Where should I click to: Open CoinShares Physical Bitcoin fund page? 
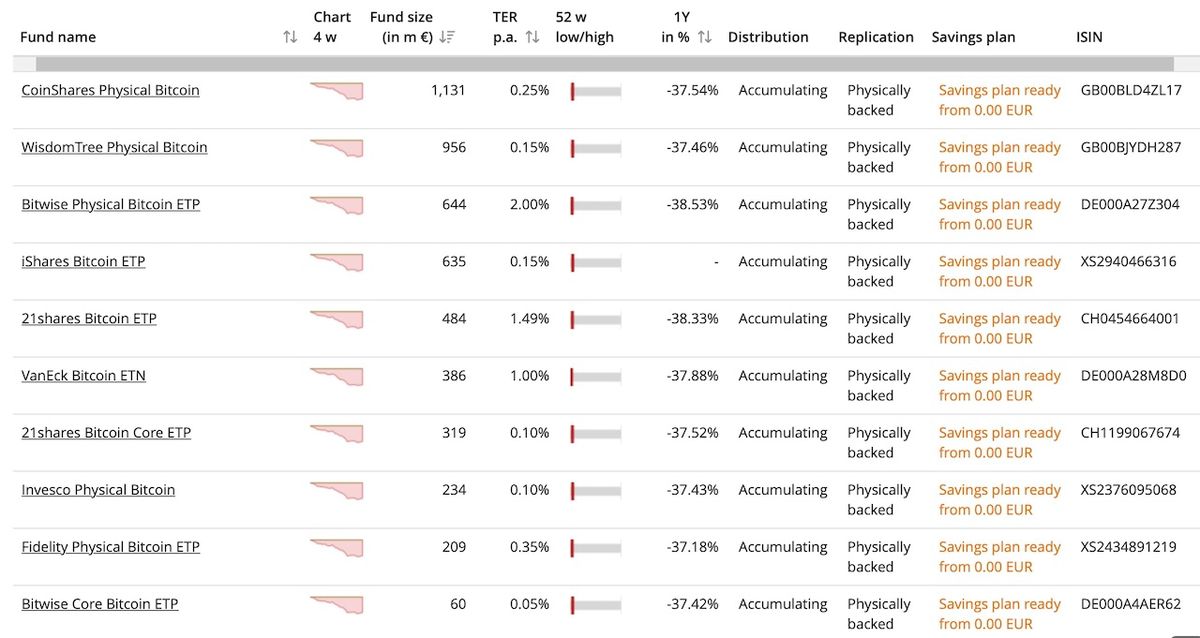click(110, 90)
